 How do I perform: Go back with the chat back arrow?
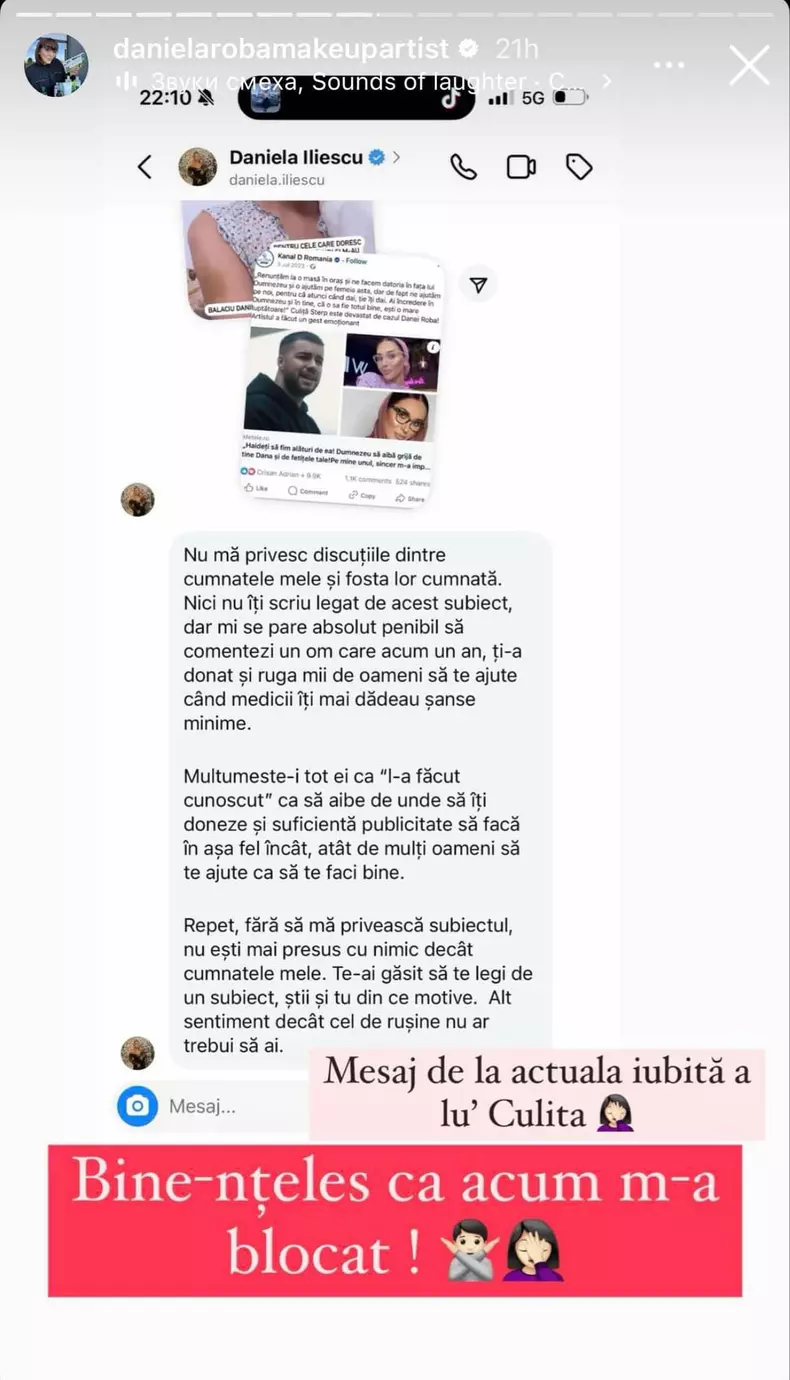tap(145, 167)
